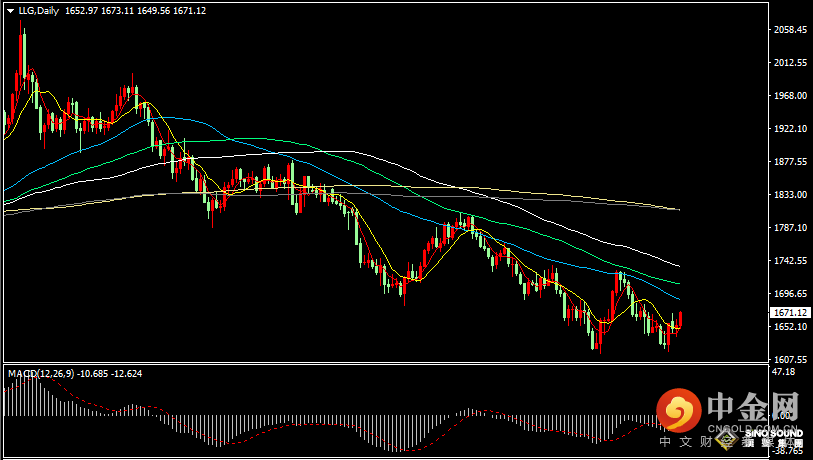The image size is (813, 460).
Task: Click the triangle arrow beside LLG,Daily
Action: click(x=9, y=10)
